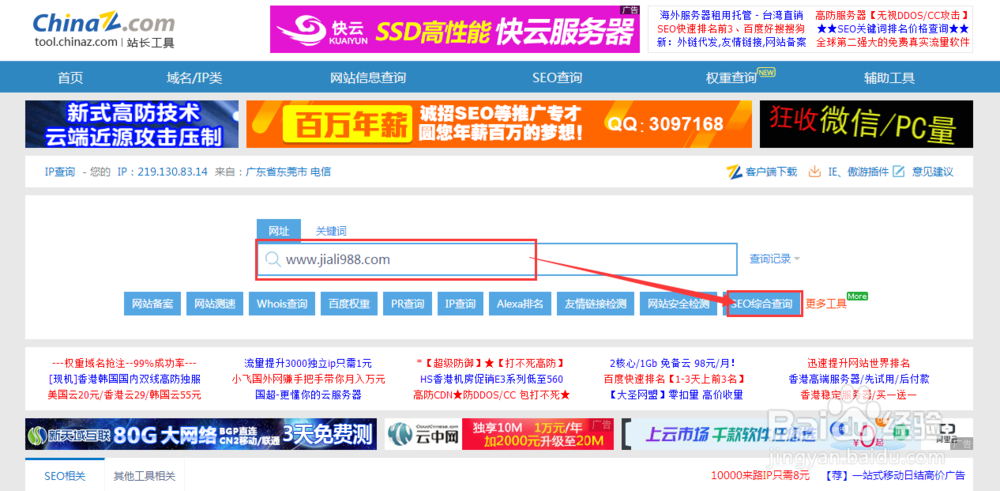Image resolution: width=1000 pixels, height=491 pixels.
Task: Click the 新式高防技术 banner
Action: 132,124
